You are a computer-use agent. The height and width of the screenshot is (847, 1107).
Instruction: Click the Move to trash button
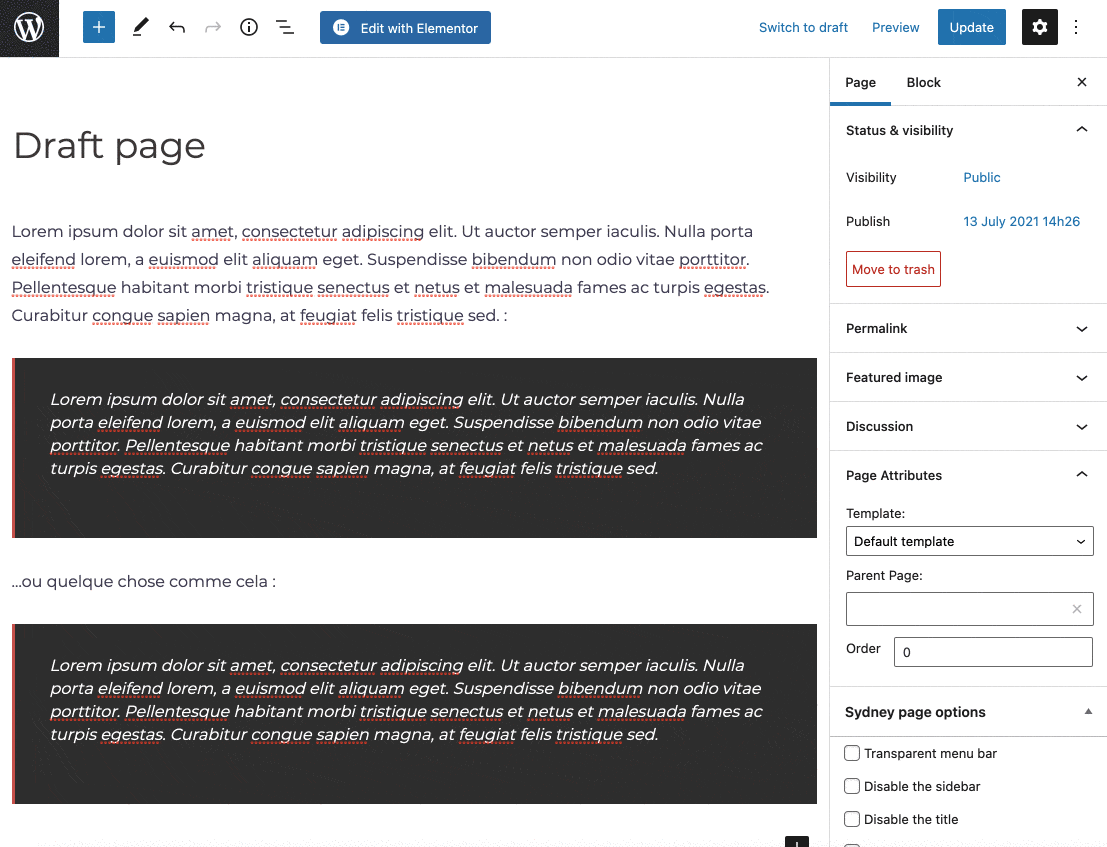coord(893,269)
